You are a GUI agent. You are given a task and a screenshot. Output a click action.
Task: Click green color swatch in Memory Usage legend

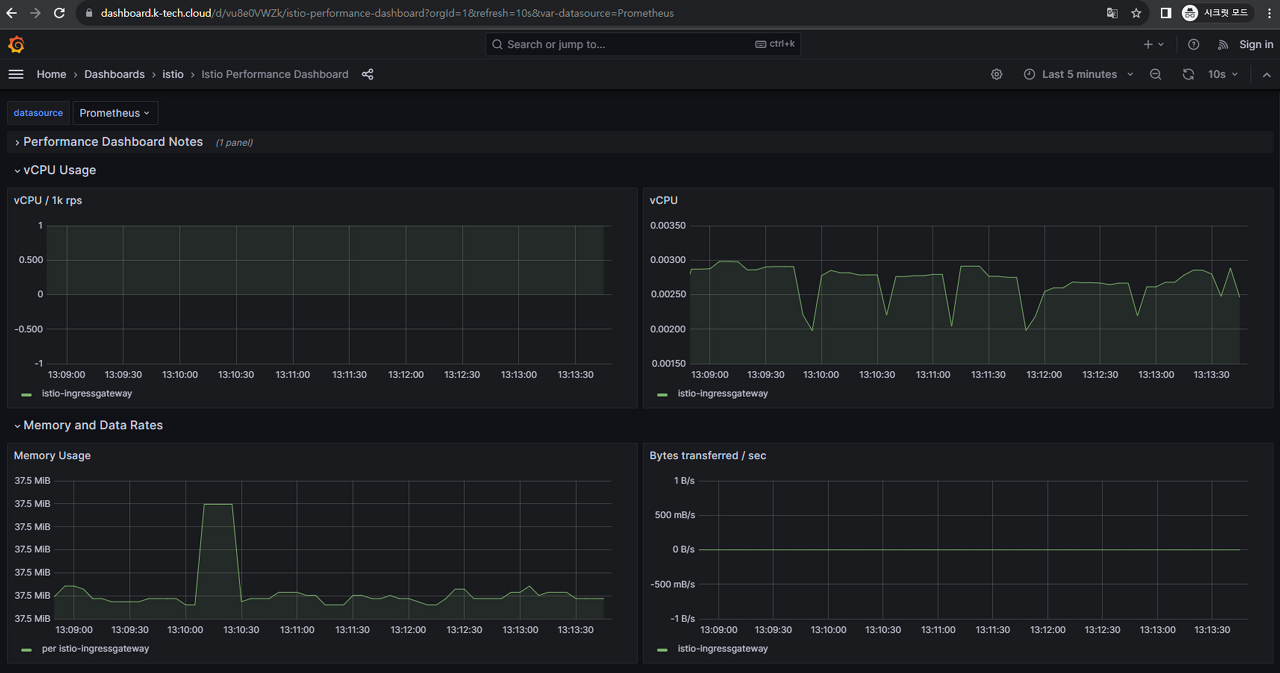pyautogui.click(x=26, y=649)
